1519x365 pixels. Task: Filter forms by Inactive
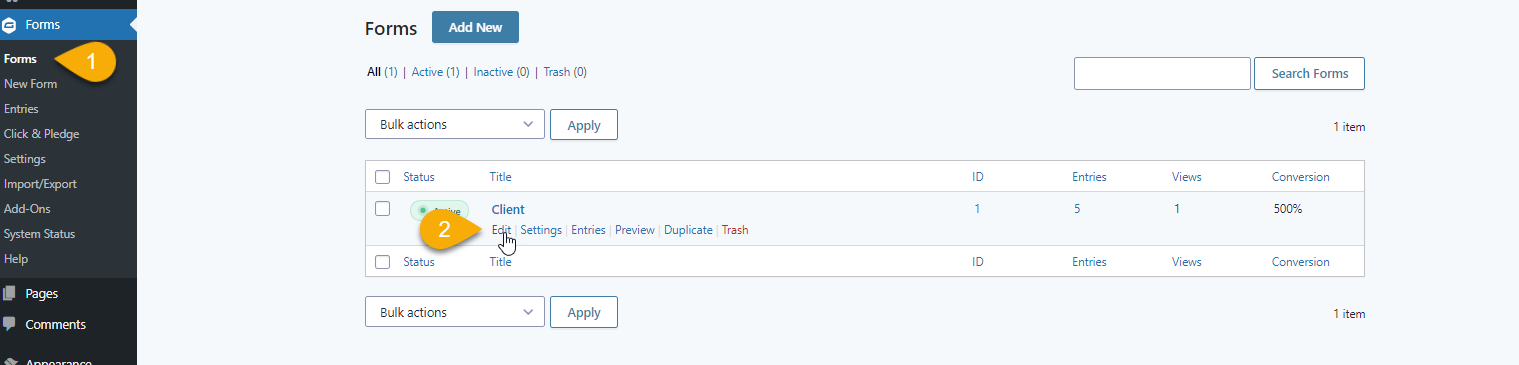[x=493, y=72]
